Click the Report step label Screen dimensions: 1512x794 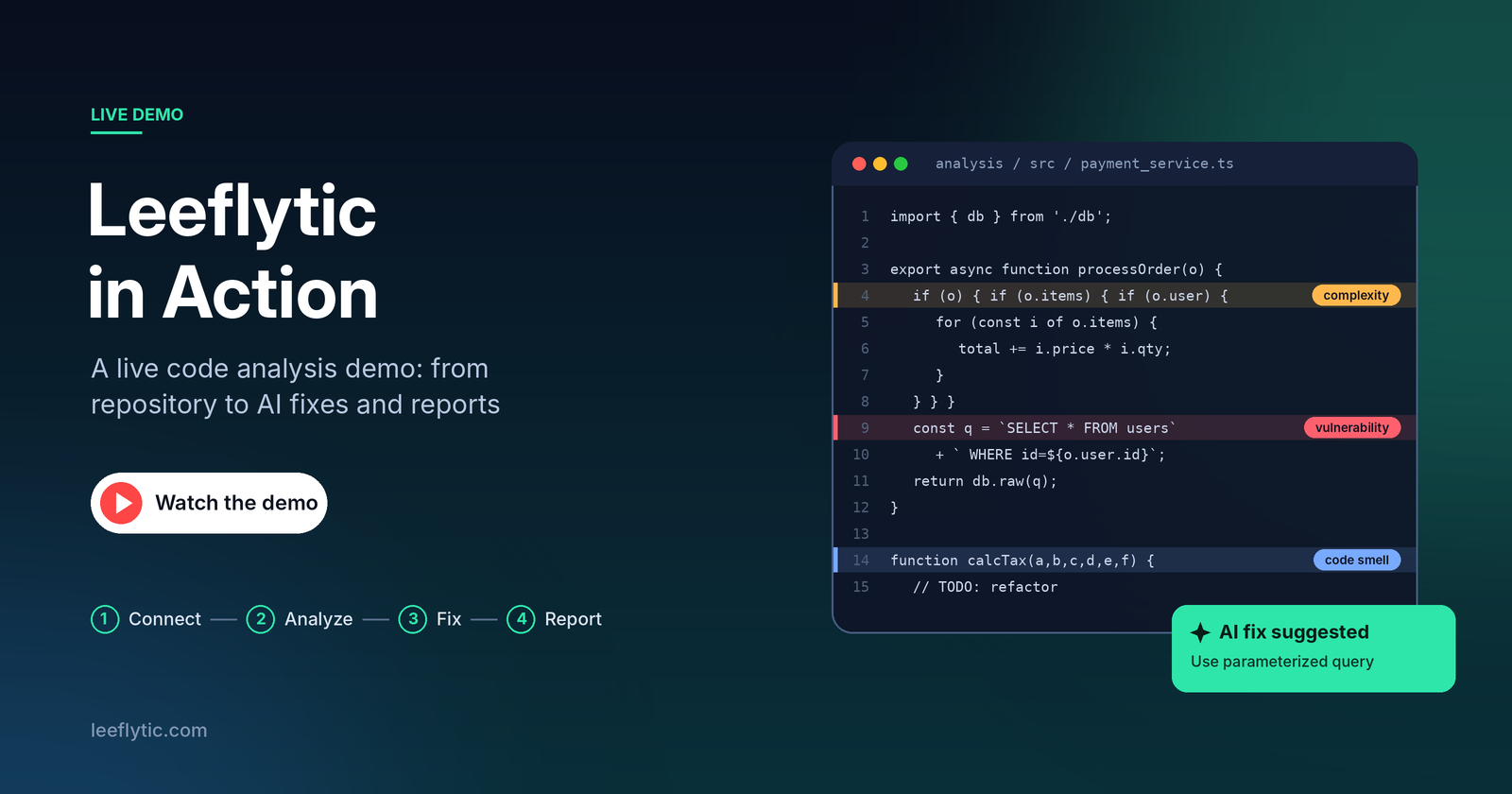[573, 619]
